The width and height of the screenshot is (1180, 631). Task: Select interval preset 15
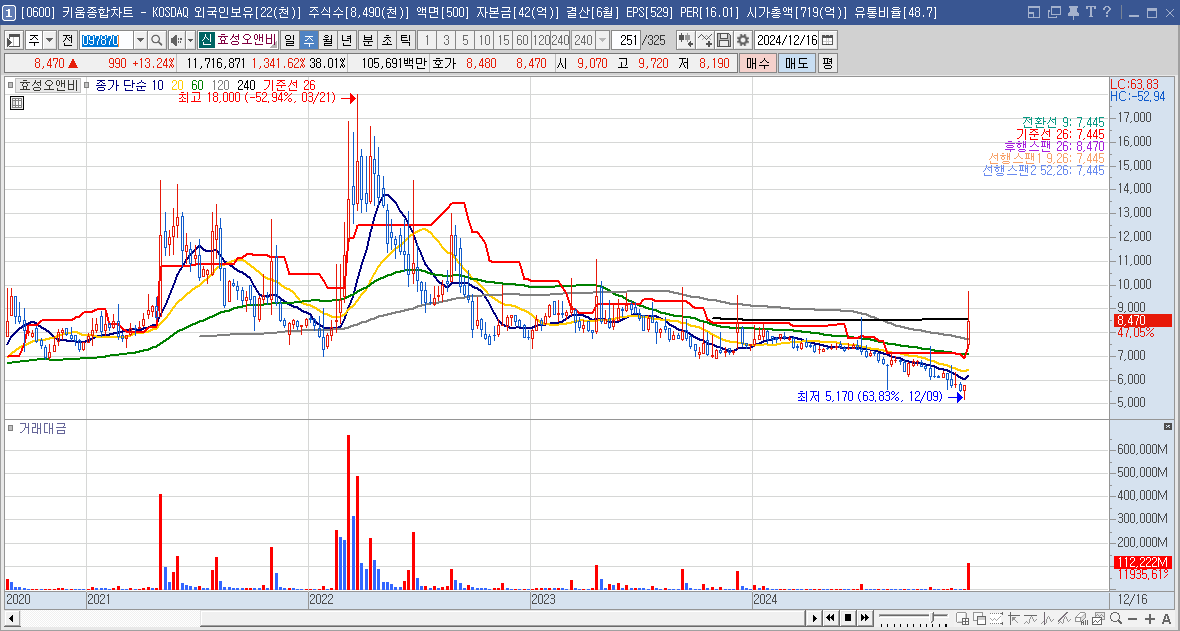point(503,40)
